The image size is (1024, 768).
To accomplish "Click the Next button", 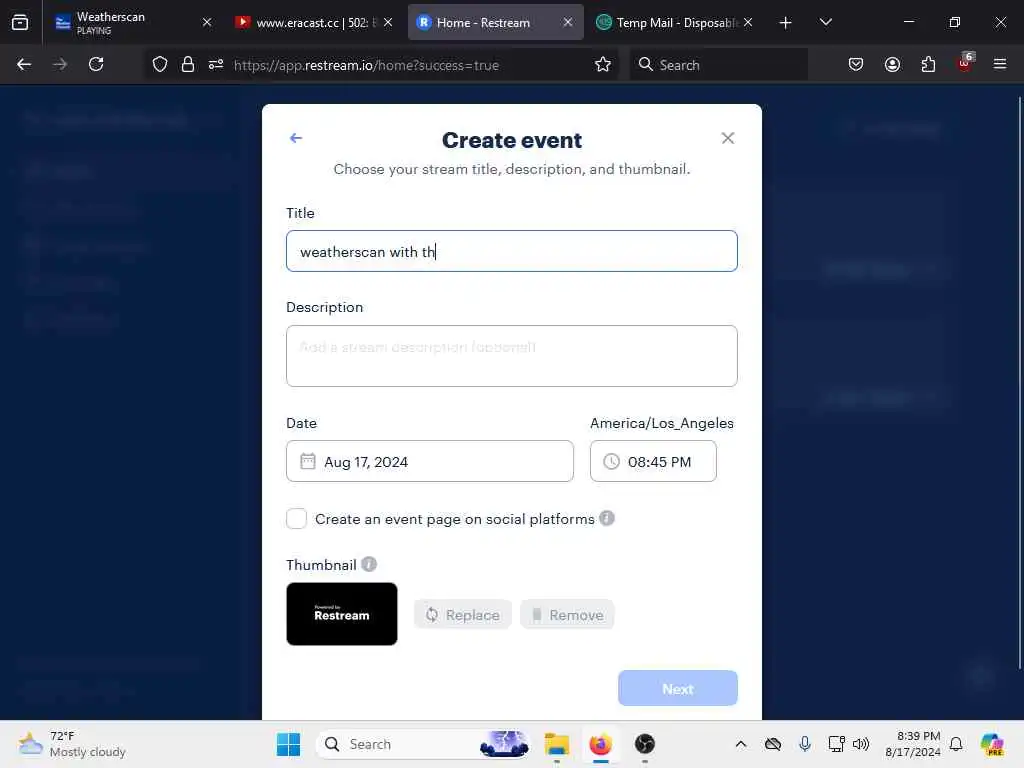I will 677,688.
